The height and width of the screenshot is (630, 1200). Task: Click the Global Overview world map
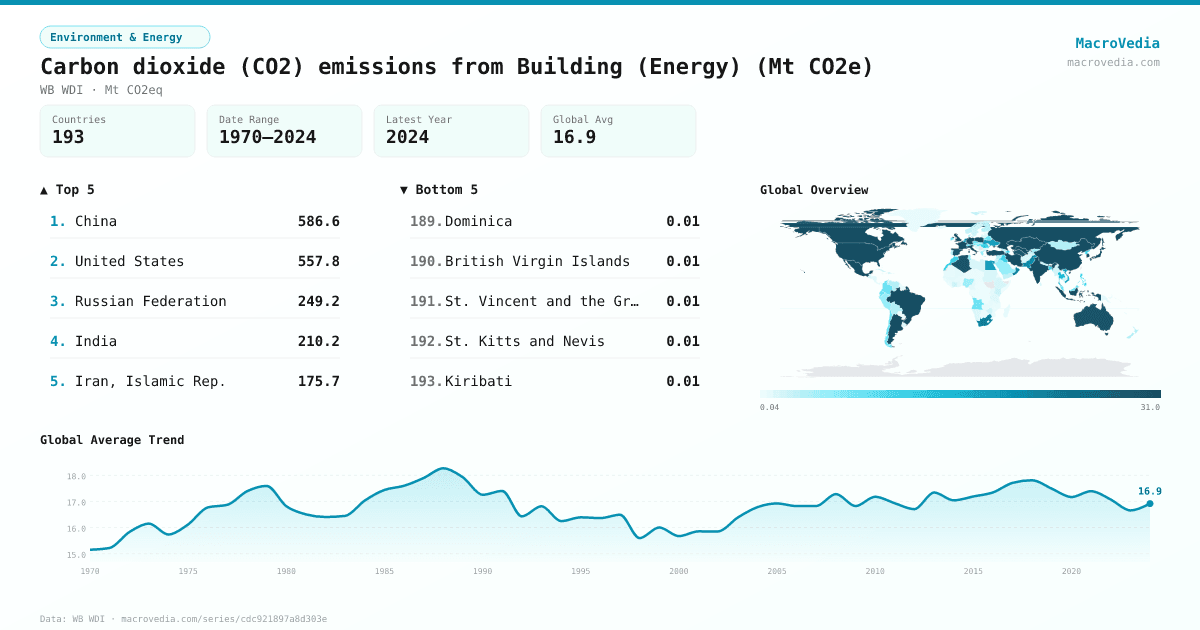[960, 290]
